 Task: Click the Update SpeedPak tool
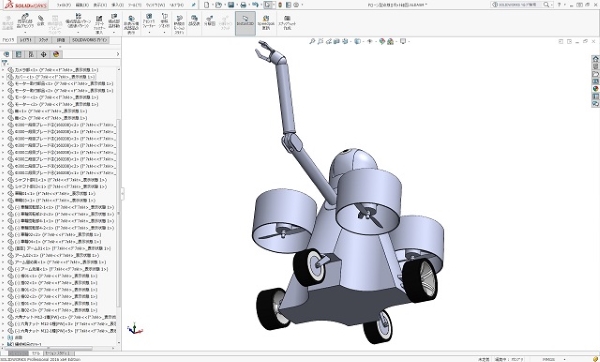(x=266, y=22)
